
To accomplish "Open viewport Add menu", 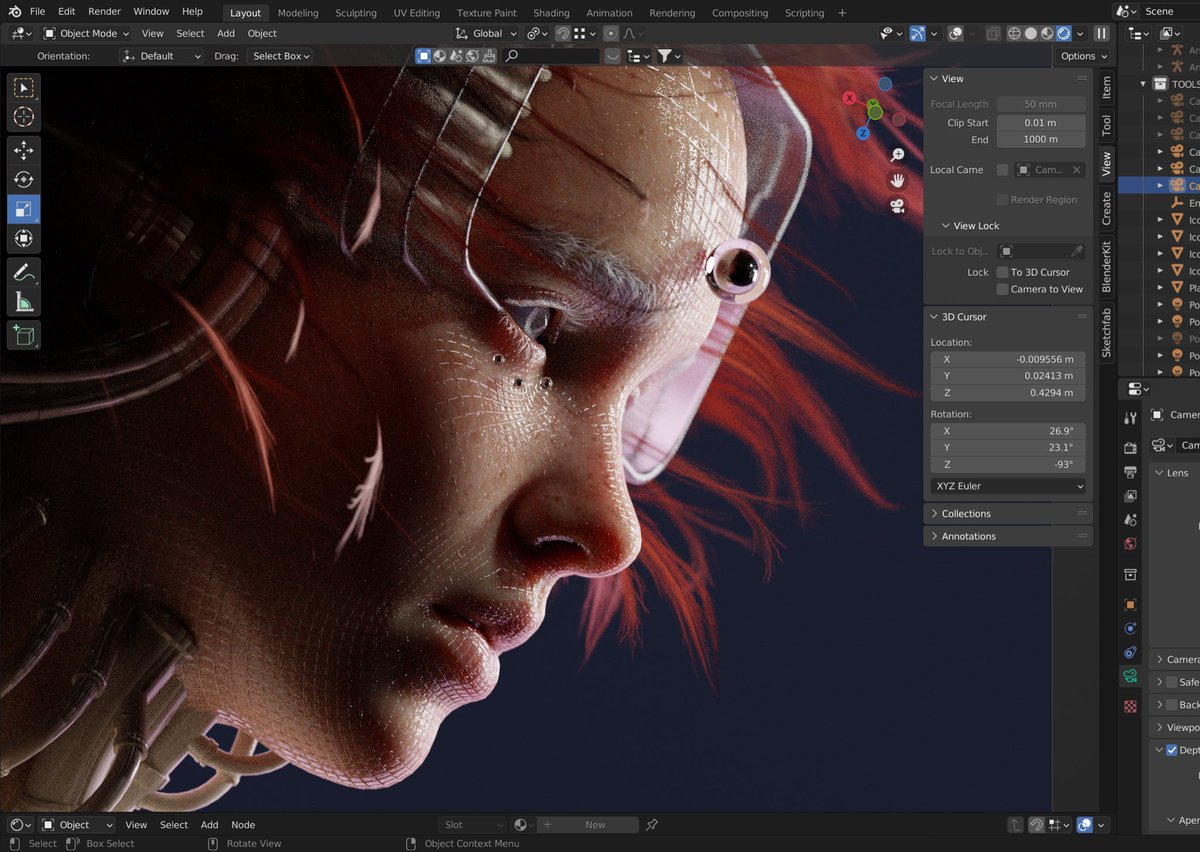I will click(x=226, y=33).
